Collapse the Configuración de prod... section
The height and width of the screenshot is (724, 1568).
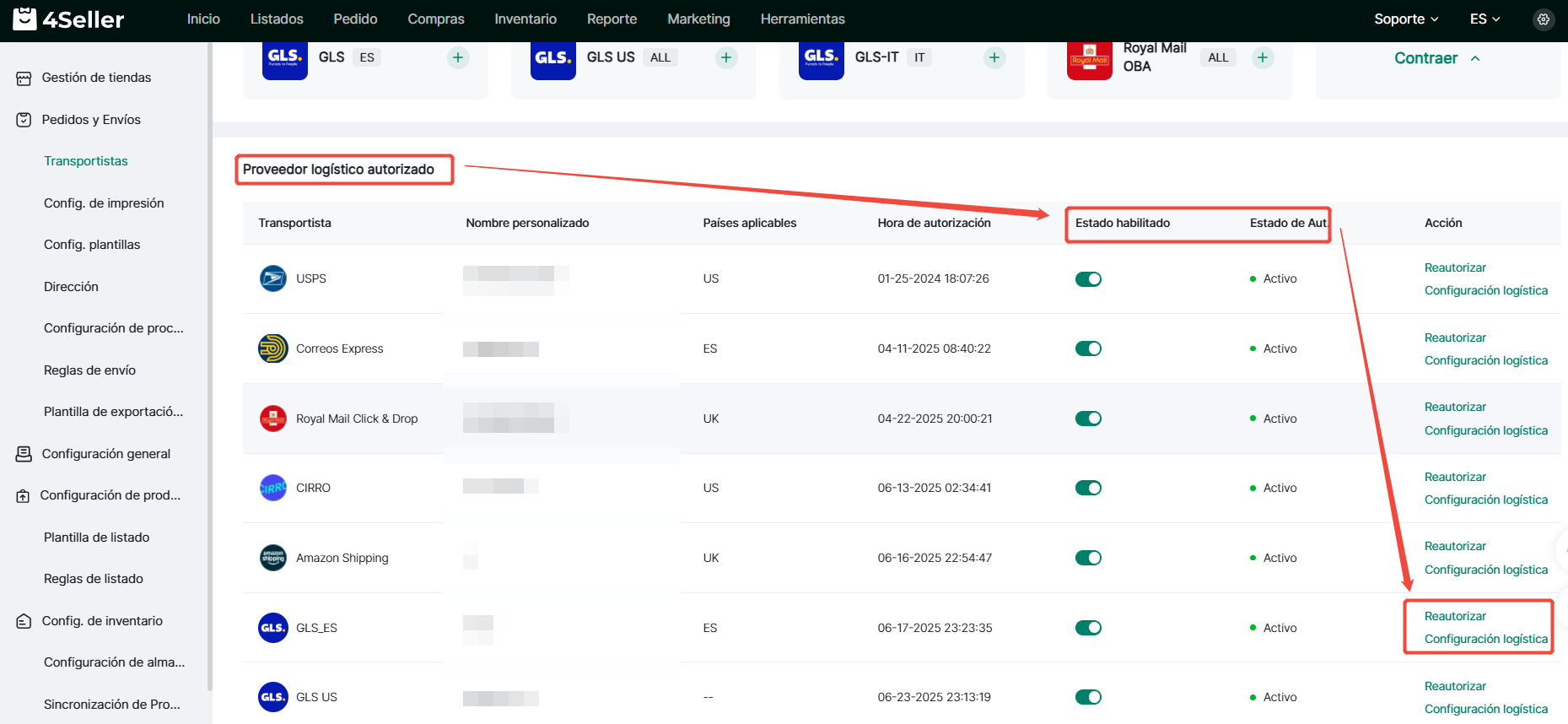tap(110, 495)
